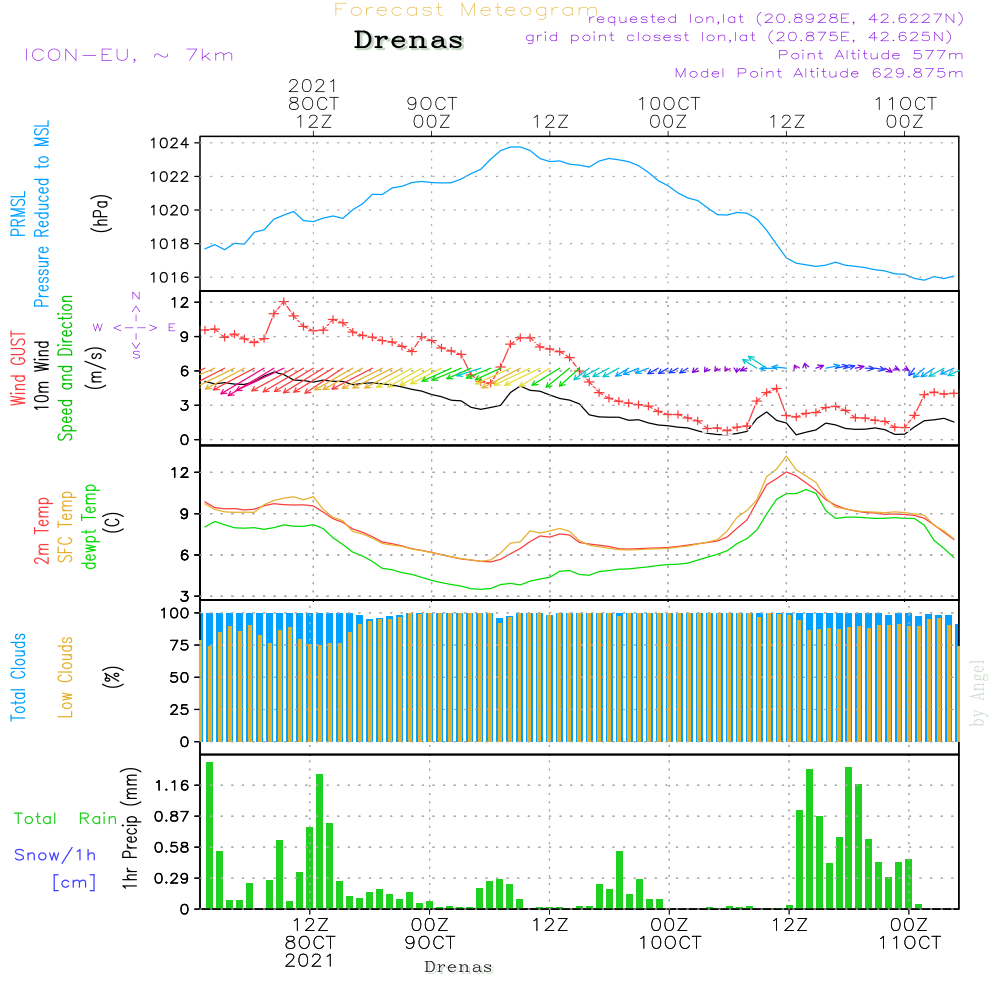Click the wind direction compass rose
This screenshot has height=1000, width=1000.
tap(135, 327)
